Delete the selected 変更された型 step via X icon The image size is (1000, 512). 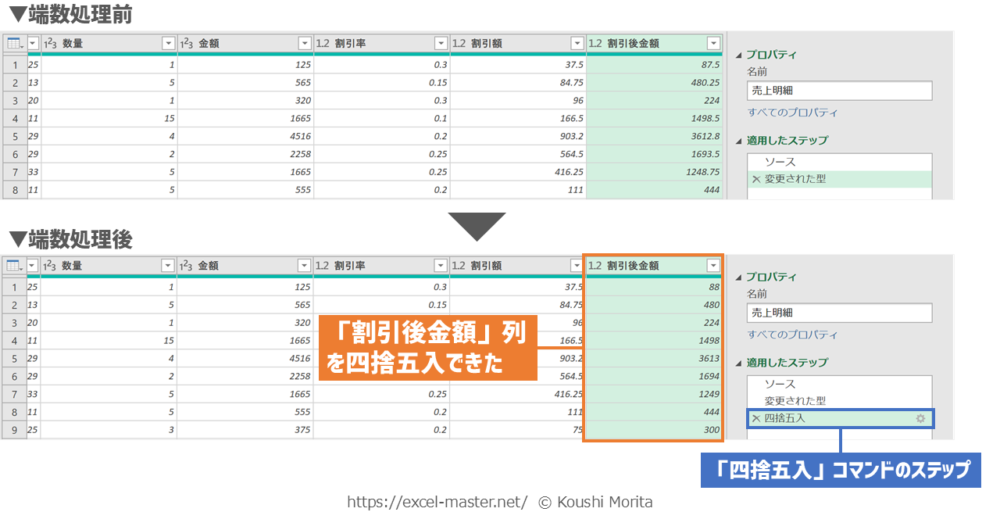(x=755, y=179)
